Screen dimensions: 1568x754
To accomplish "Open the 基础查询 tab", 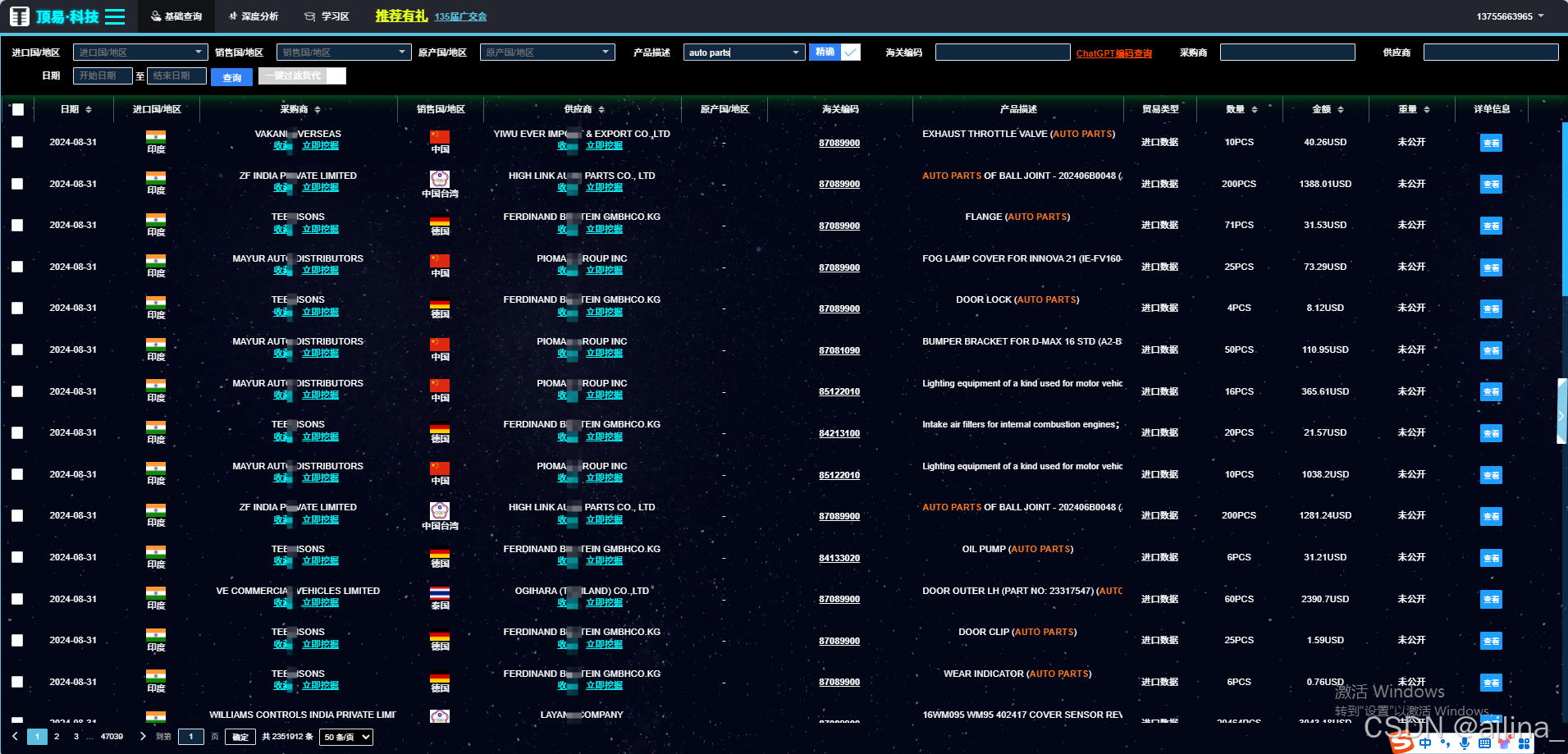I will point(176,16).
